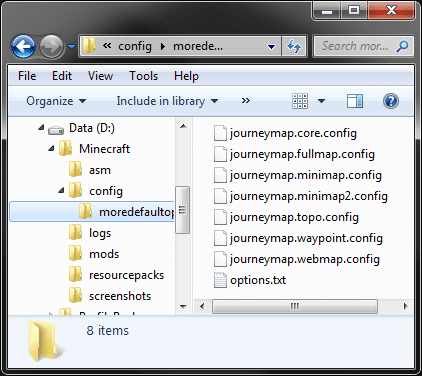Click the Search mor... input field

(x=355, y=46)
